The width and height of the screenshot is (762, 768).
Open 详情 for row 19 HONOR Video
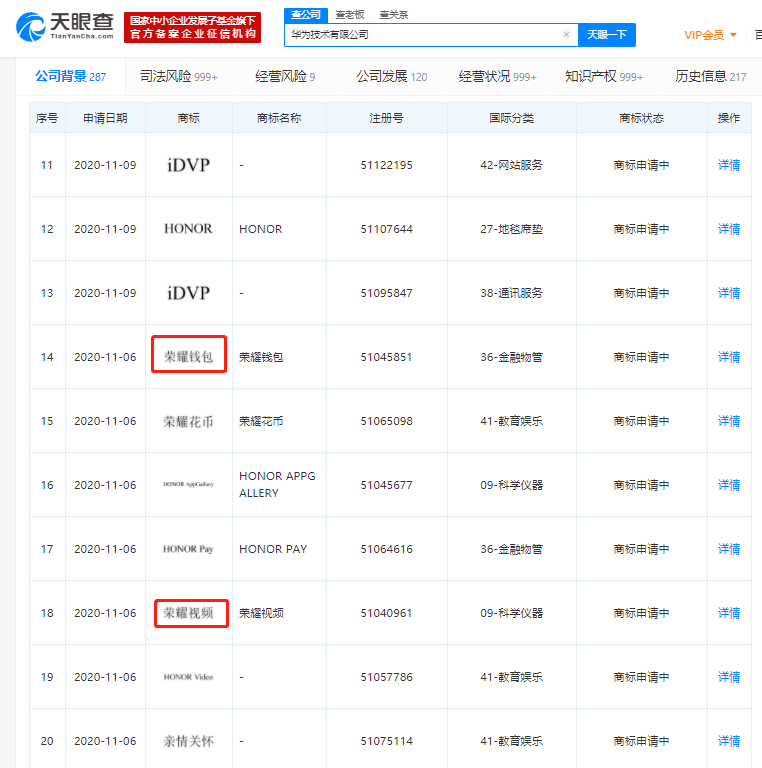coord(729,677)
